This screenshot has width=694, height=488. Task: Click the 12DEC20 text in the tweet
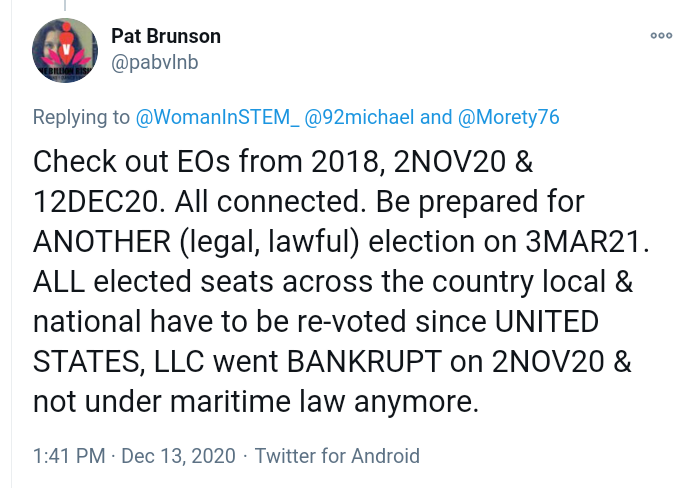tap(96, 202)
